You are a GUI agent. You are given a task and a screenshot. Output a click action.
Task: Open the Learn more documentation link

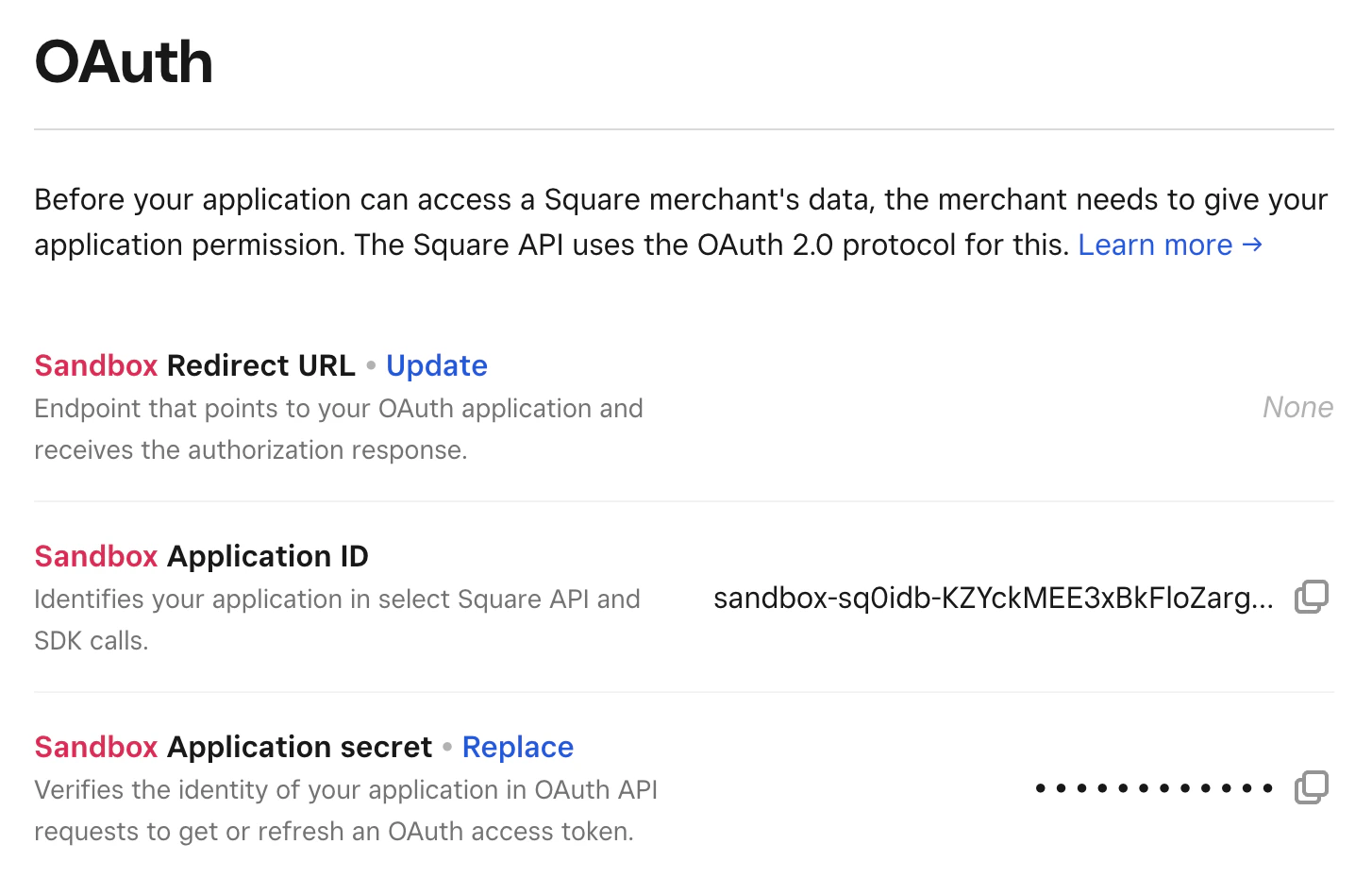(1156, 245)
